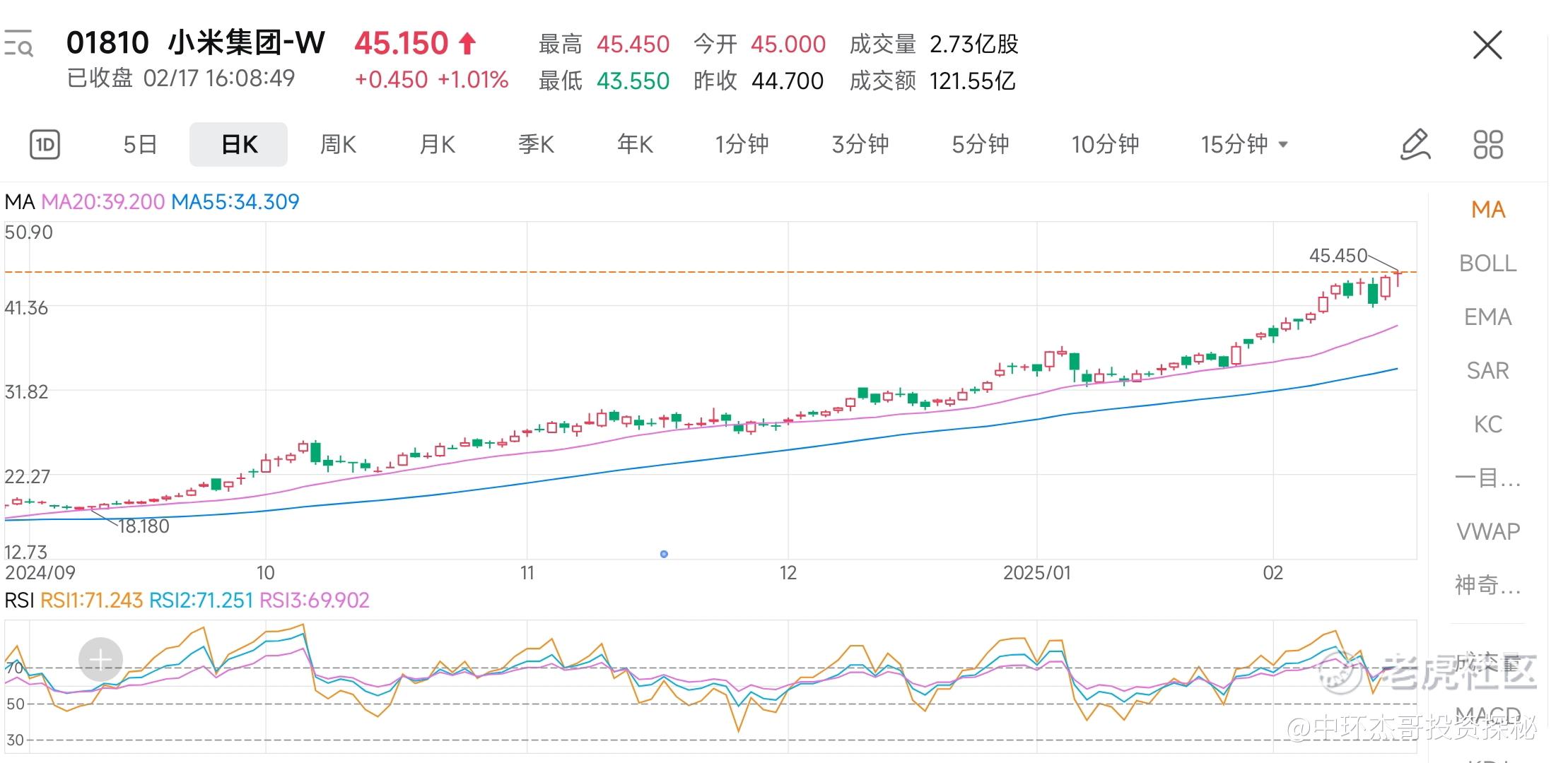Image resolution: width=1568 pixels, height=763 pixels.
Task: Click the RSI1:71.243 legend value
Action: click(x=91, y=601)
